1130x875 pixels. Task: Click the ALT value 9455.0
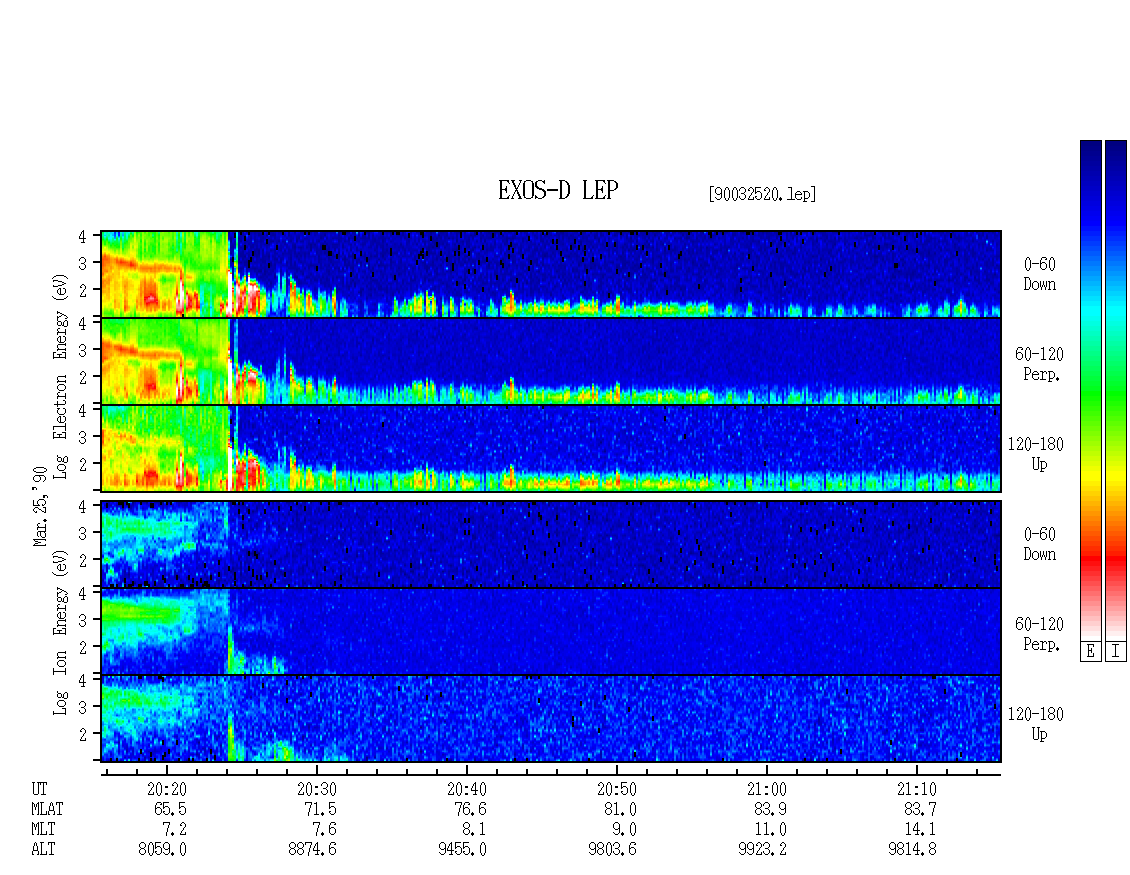(x=462, y=850)
